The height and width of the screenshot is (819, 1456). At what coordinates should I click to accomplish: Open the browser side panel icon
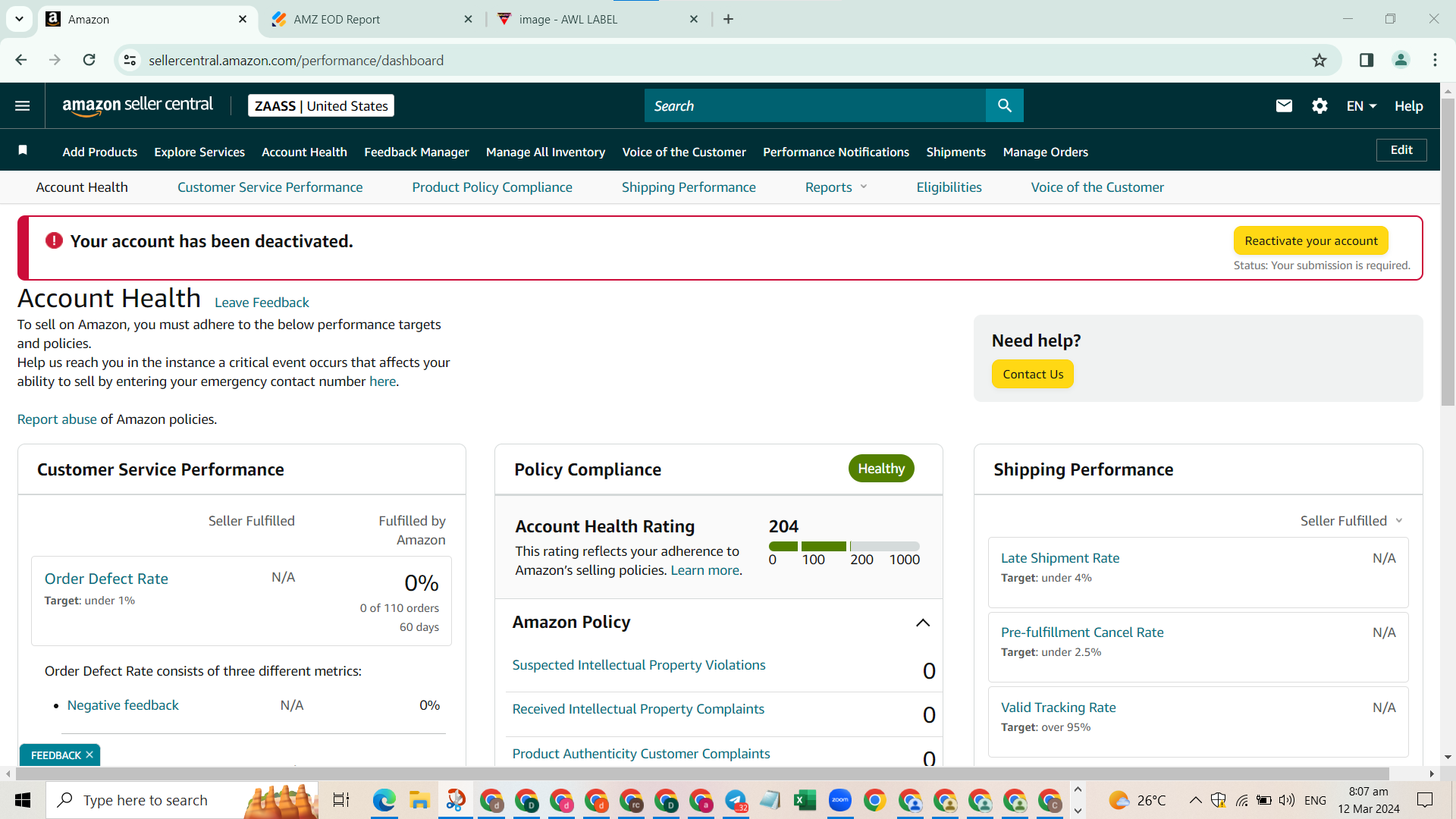[1367, 61]
